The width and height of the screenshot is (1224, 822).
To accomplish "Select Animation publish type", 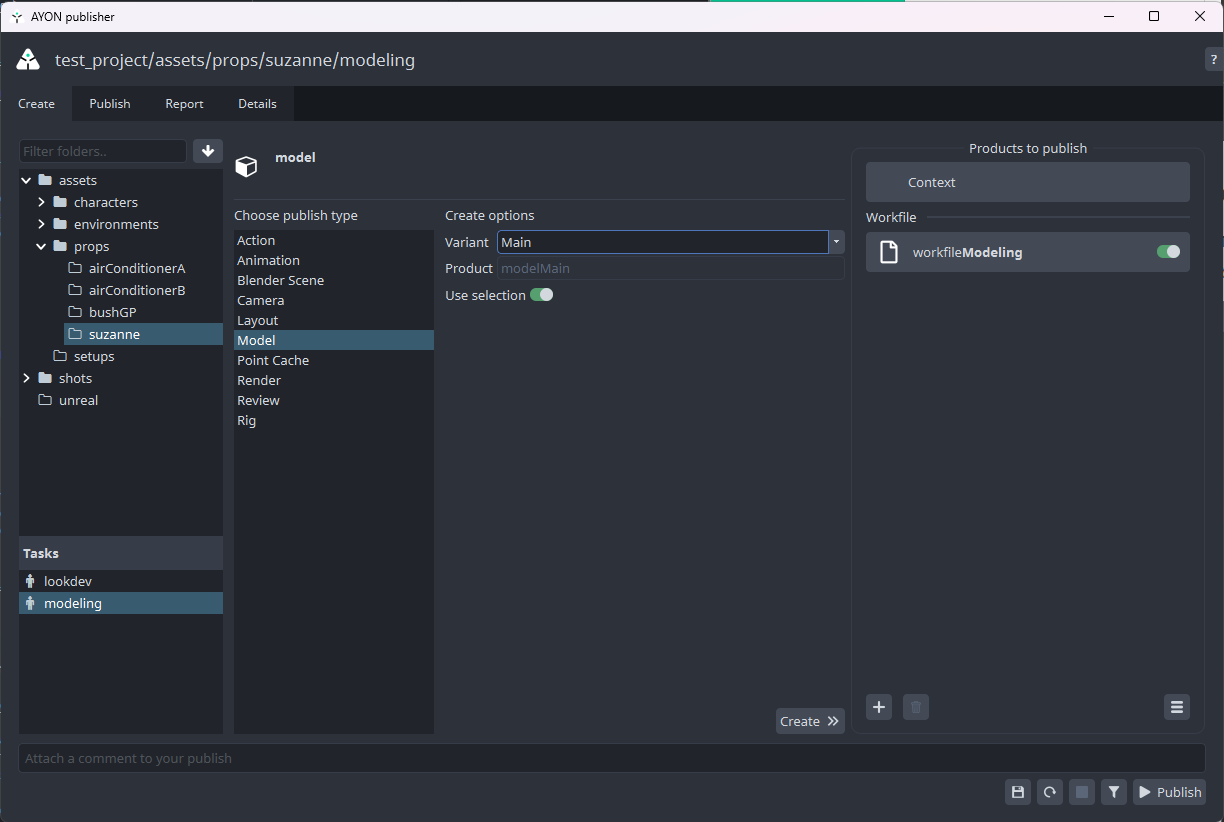I will pos(334,260).
